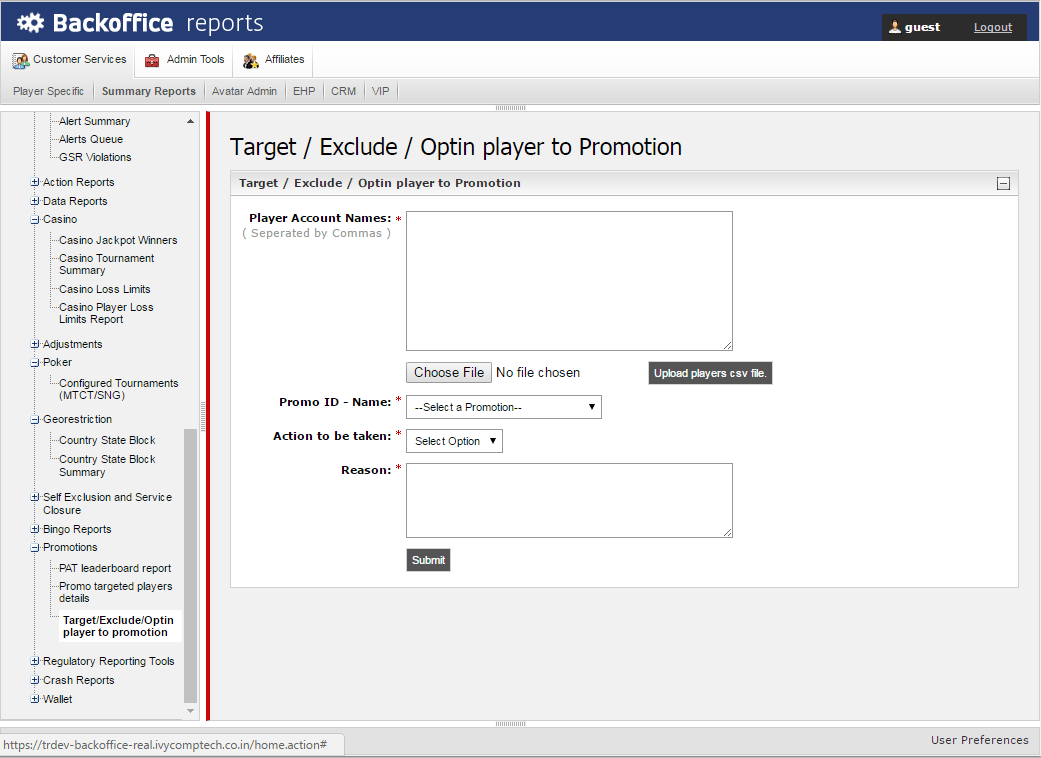Collapse the Promotions tree node

tap(35, 548)
